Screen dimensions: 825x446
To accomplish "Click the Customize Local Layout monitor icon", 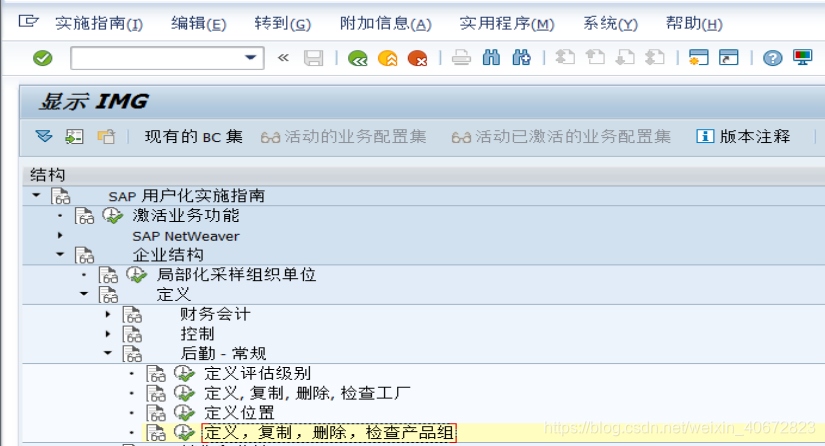I will click(802, 57).
